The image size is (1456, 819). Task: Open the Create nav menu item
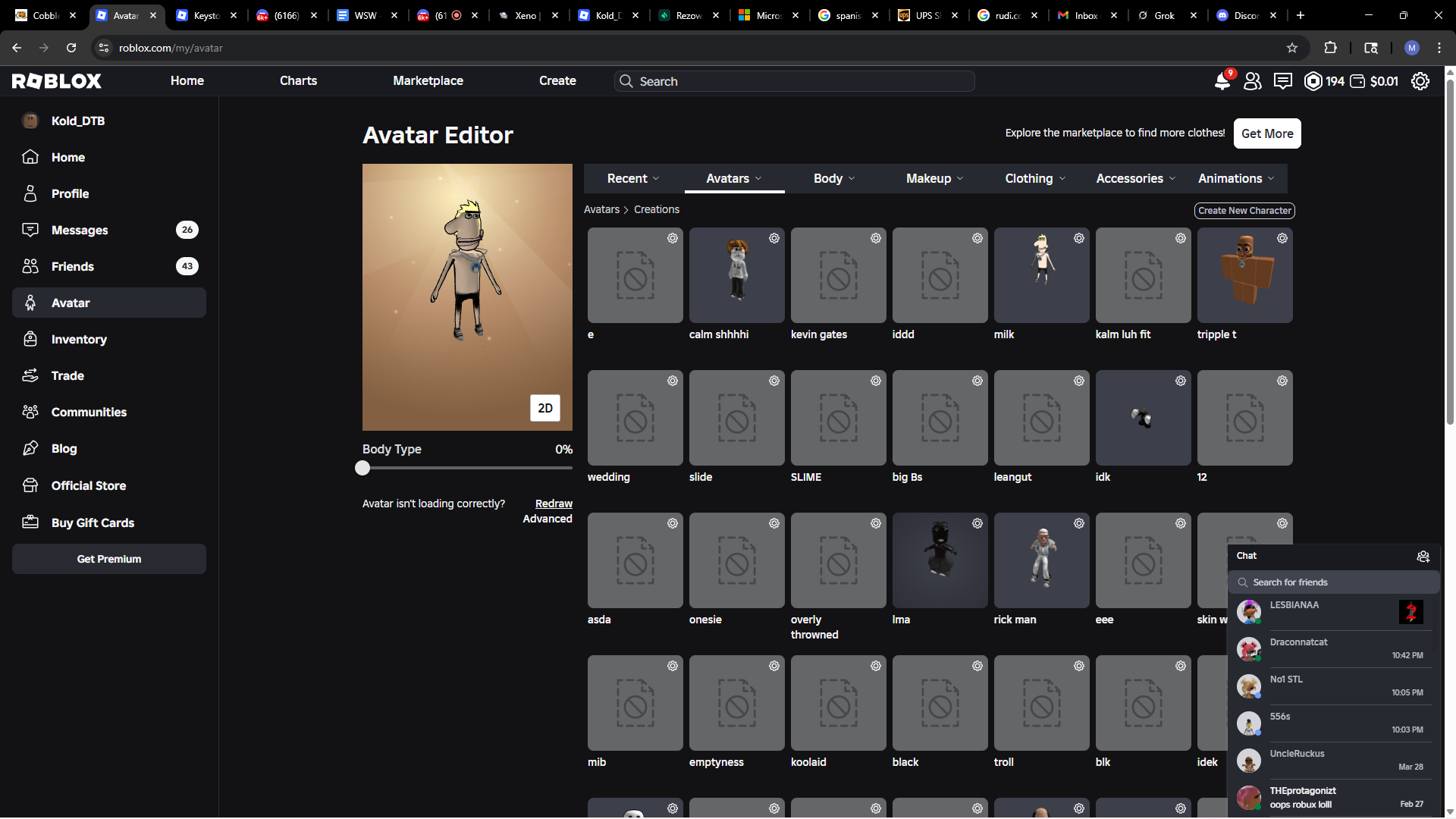[557, 81]
